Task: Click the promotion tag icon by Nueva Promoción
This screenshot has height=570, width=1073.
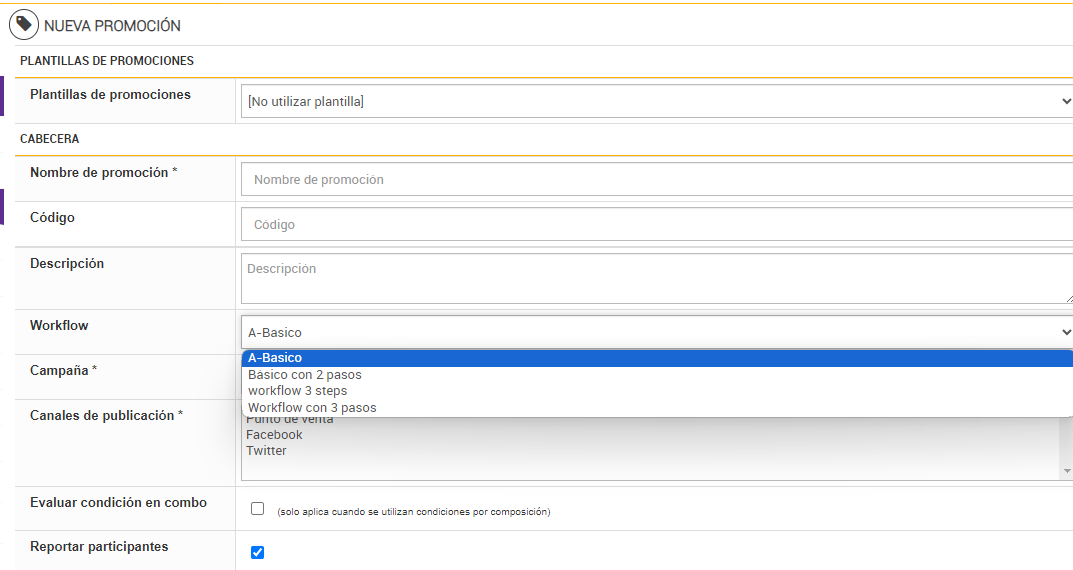Action: tap(24, 25)
